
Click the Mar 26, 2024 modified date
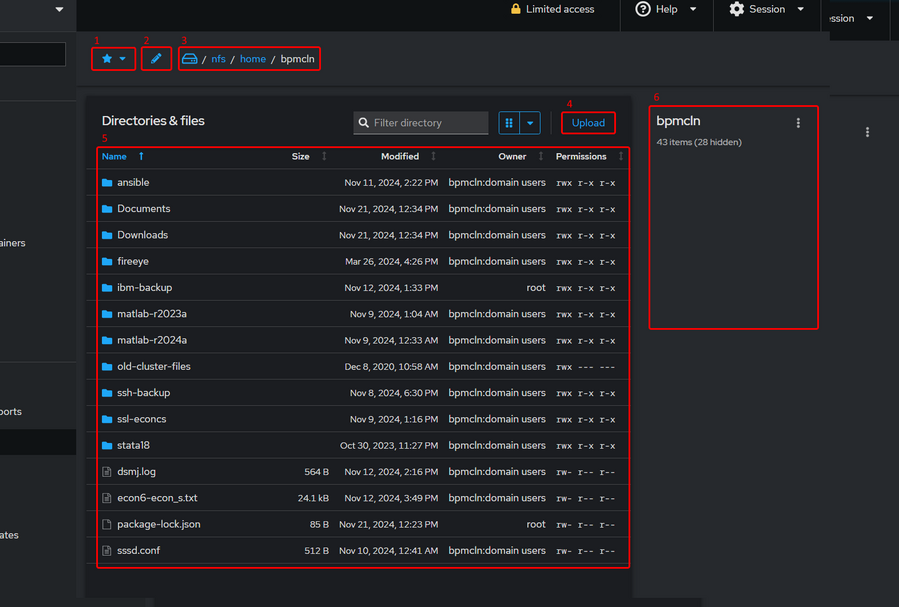(x=392, y=261)
